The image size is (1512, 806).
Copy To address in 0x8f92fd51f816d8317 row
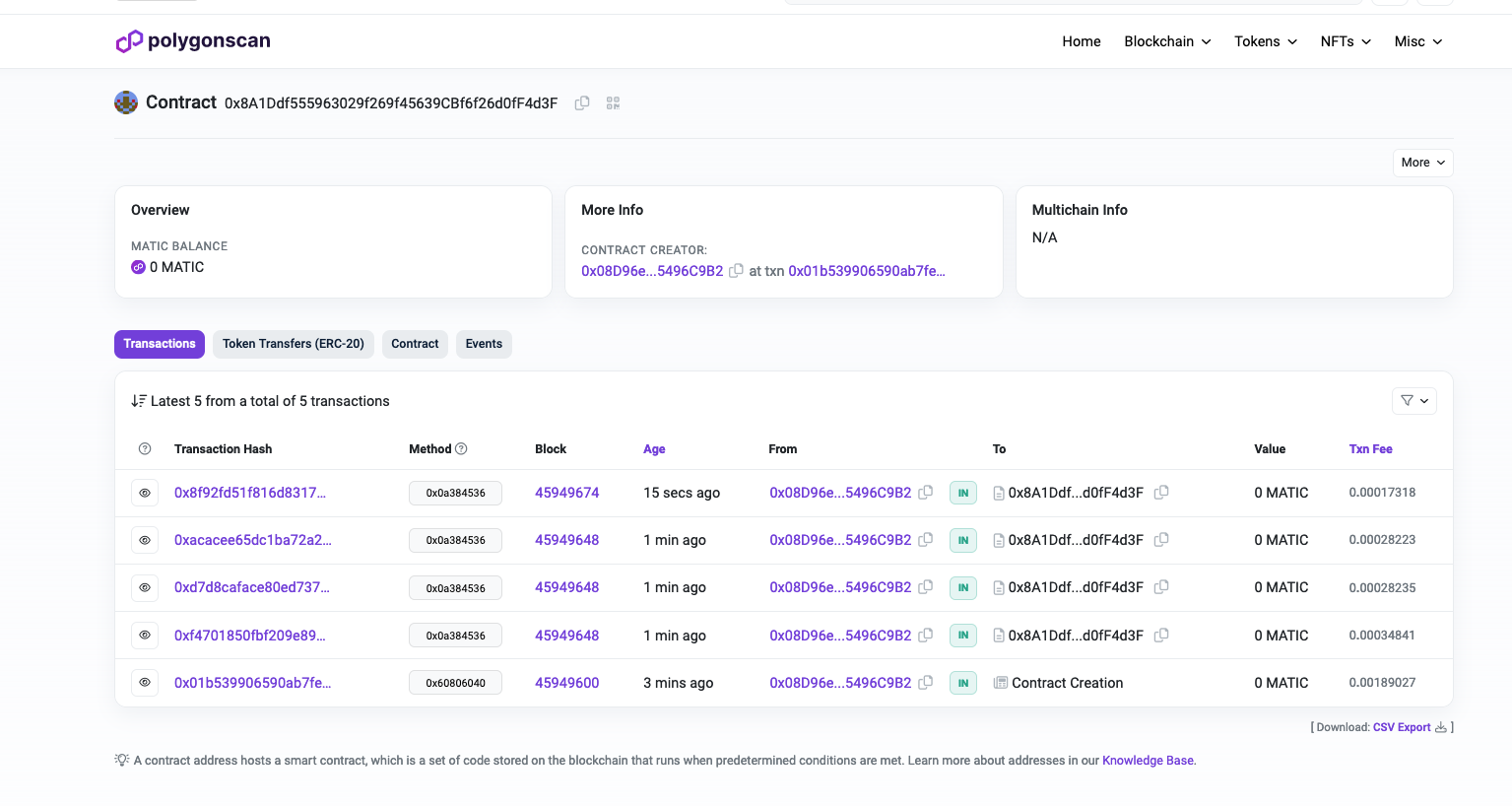pyautogui.click(x=1161, y=492)
